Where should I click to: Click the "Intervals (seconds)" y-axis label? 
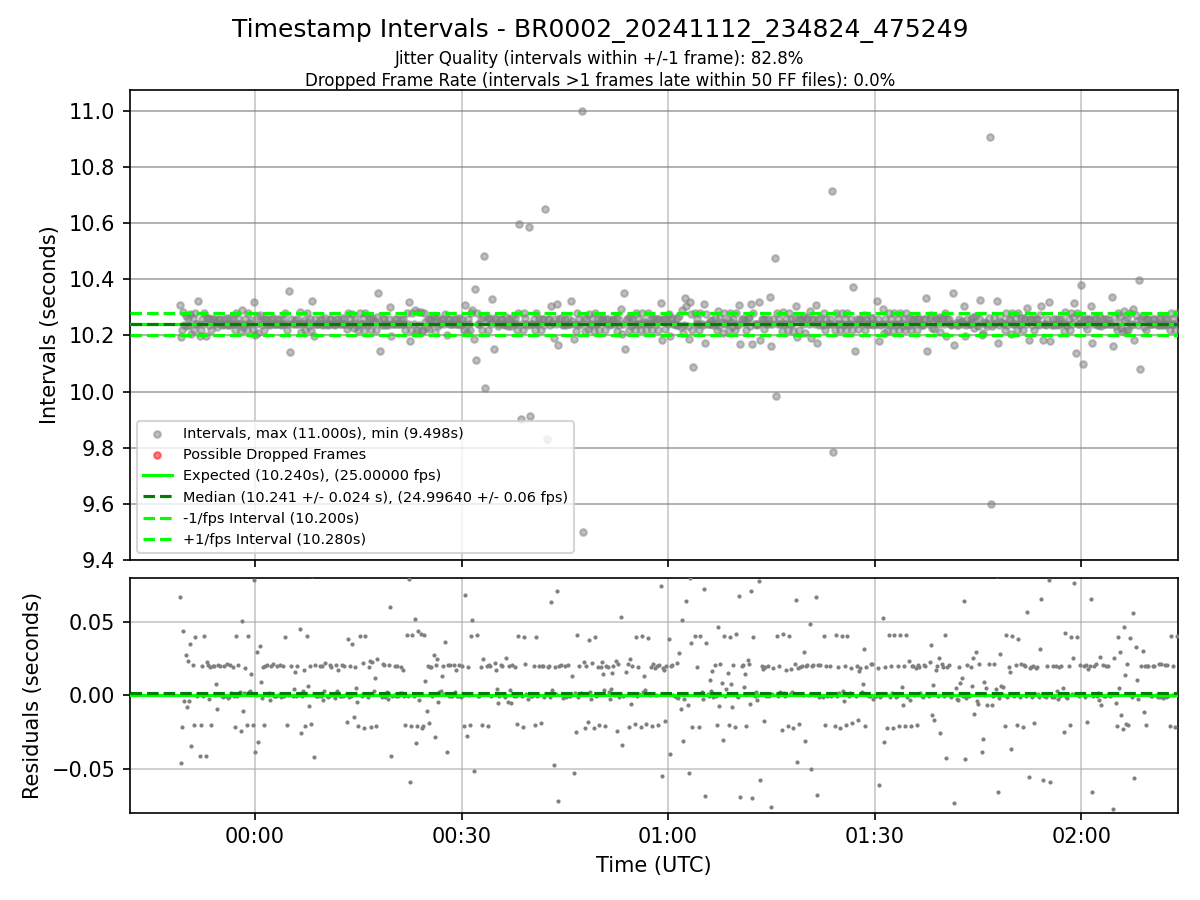click(x=49, y=325)
